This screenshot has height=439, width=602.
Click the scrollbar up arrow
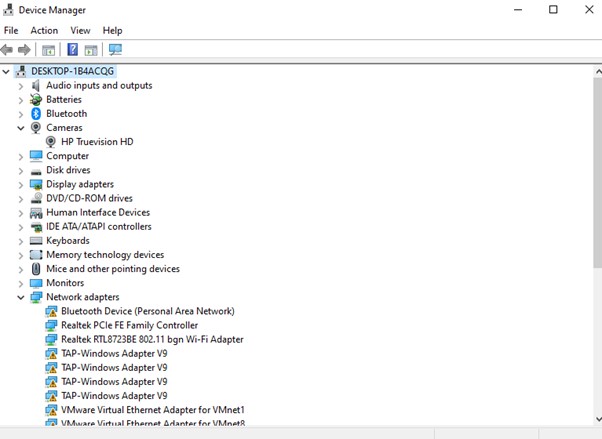pos(598,72)
